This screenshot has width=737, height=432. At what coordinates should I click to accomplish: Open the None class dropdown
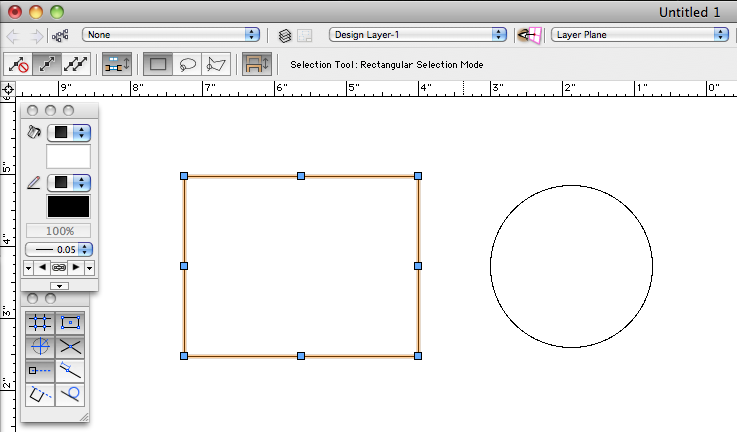click(x=171, y=34)
